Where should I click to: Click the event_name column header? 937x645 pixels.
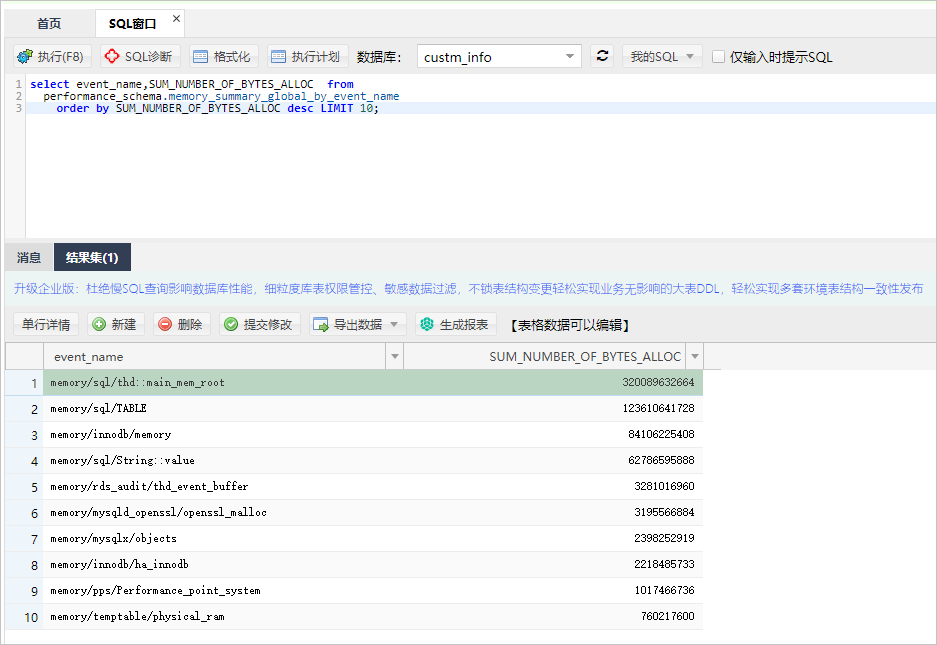point(215,356)
